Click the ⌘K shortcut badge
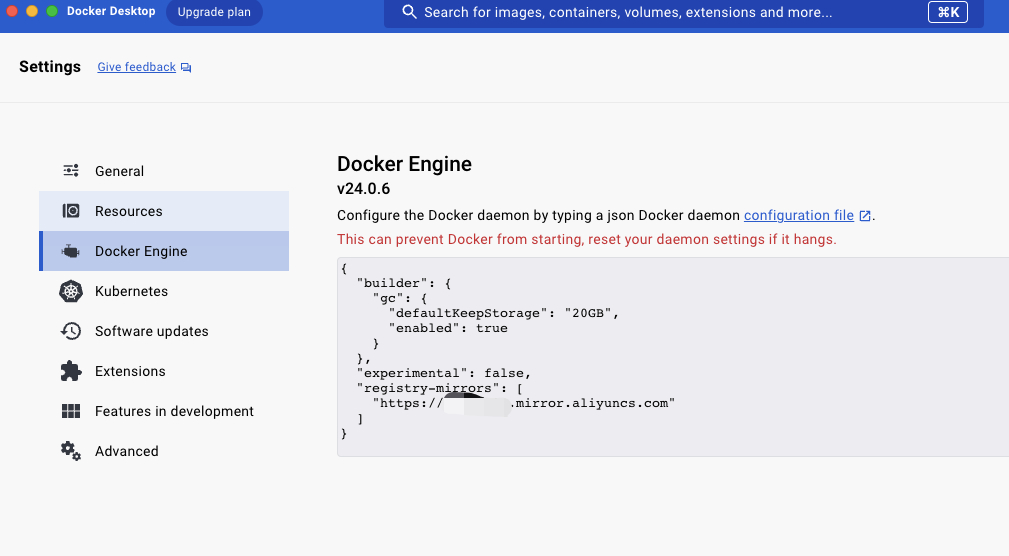The height and width of the screenshot is (556, 1009). pyautogui.click(x=948, y=12)
